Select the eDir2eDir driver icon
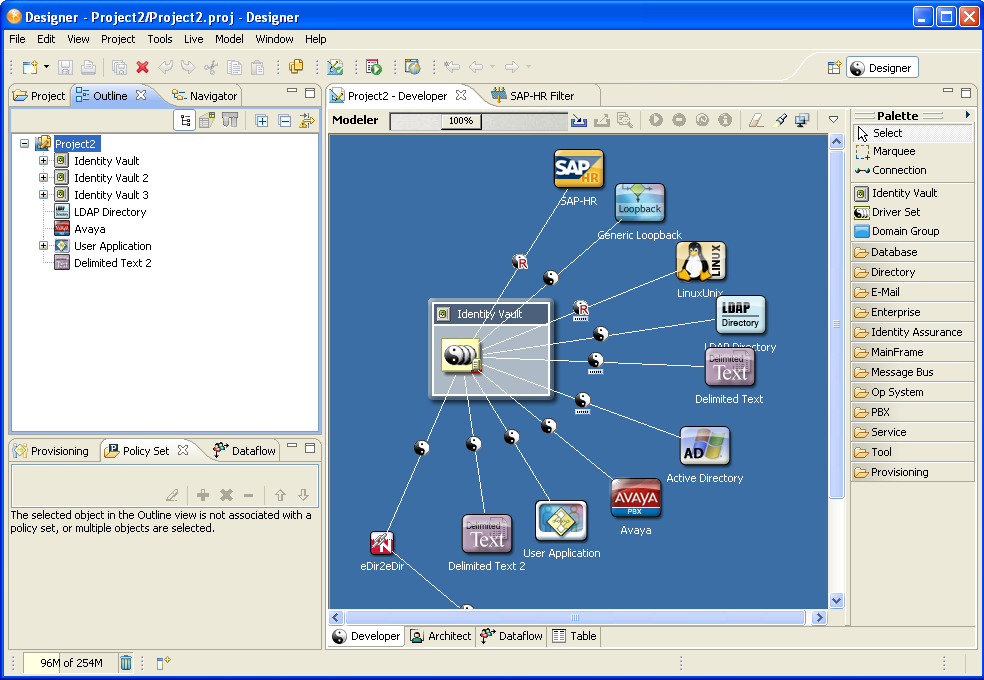Screen dimensions: 984x680 pos(382,543)
